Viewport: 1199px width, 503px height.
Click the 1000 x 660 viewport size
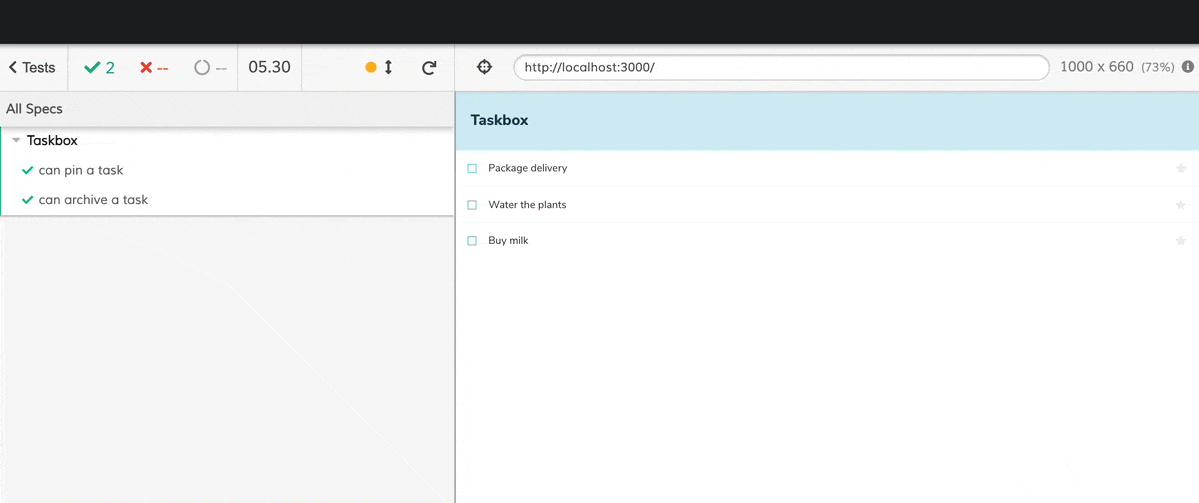click(x=1096, y=67)
